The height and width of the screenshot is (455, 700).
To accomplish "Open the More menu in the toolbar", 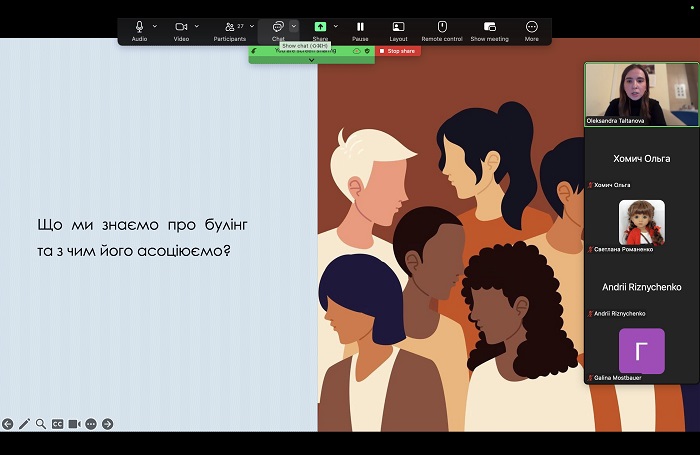I will tap(531, 27).
